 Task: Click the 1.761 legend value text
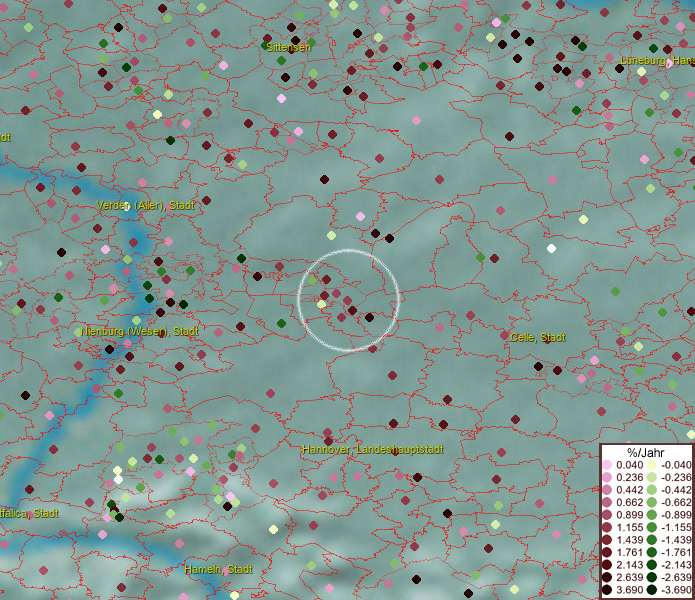coord(629,552)
